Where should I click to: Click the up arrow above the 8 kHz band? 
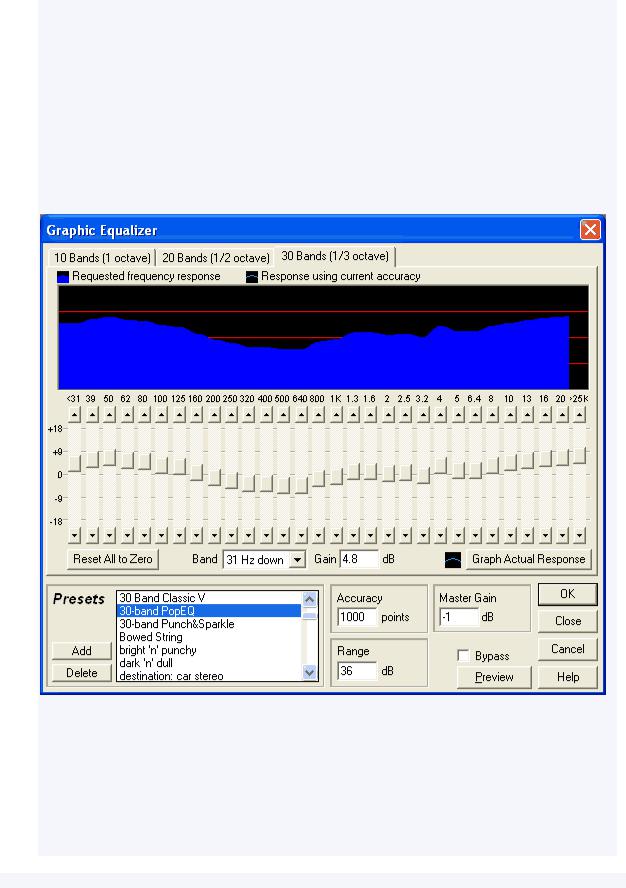tap(492, 415)
